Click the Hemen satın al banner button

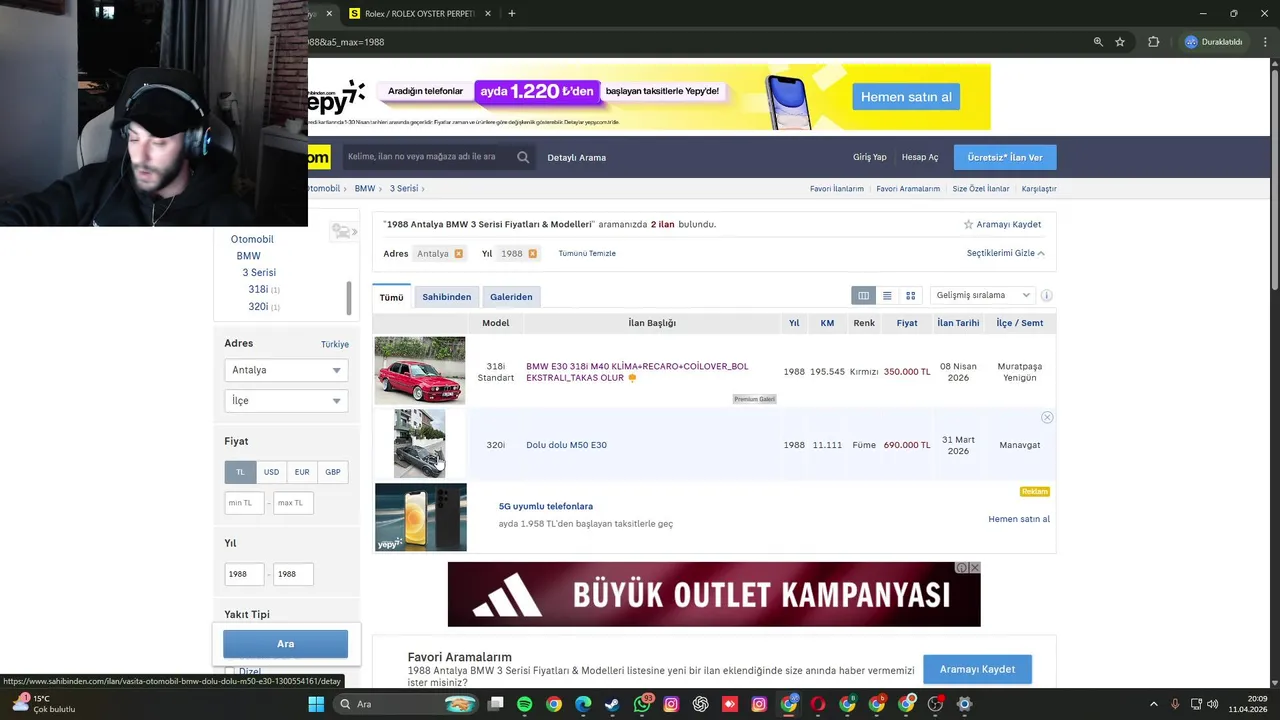tap(906, 97)
